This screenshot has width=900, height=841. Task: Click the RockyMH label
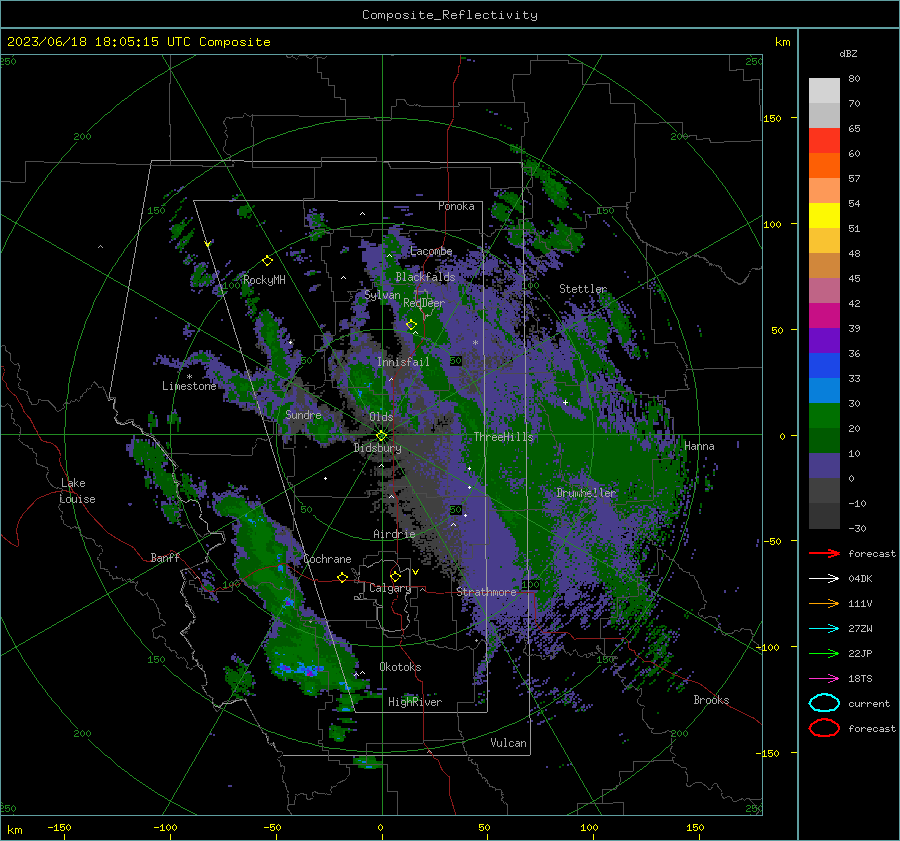[264, 280]
